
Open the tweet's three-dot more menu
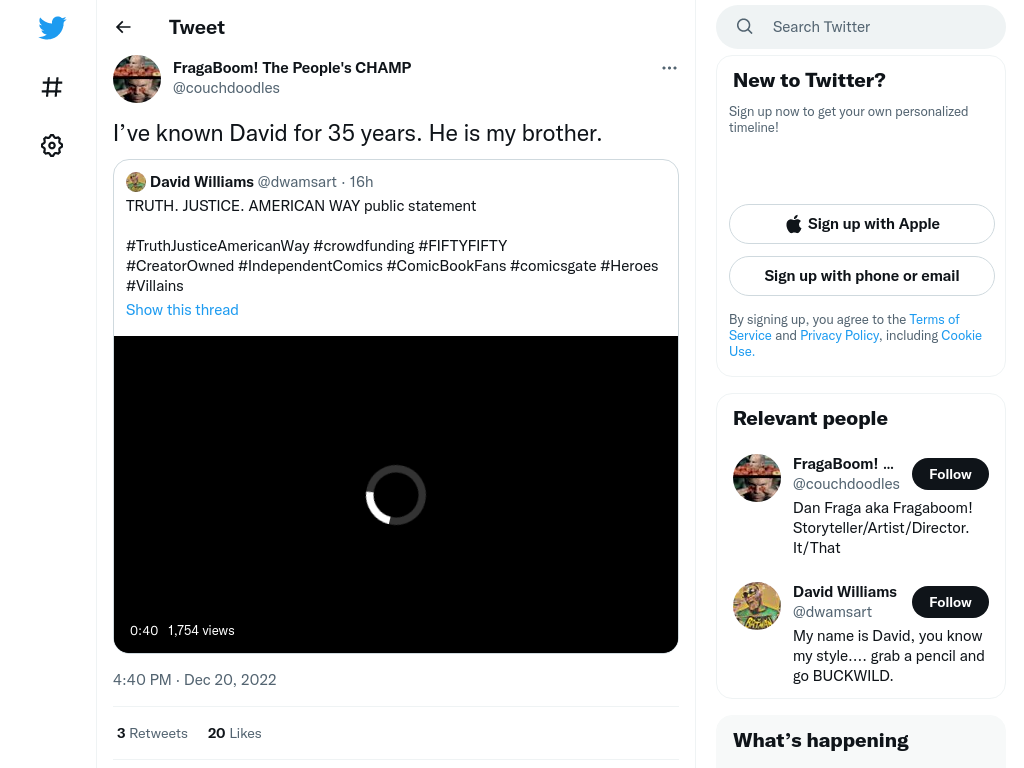669,68
